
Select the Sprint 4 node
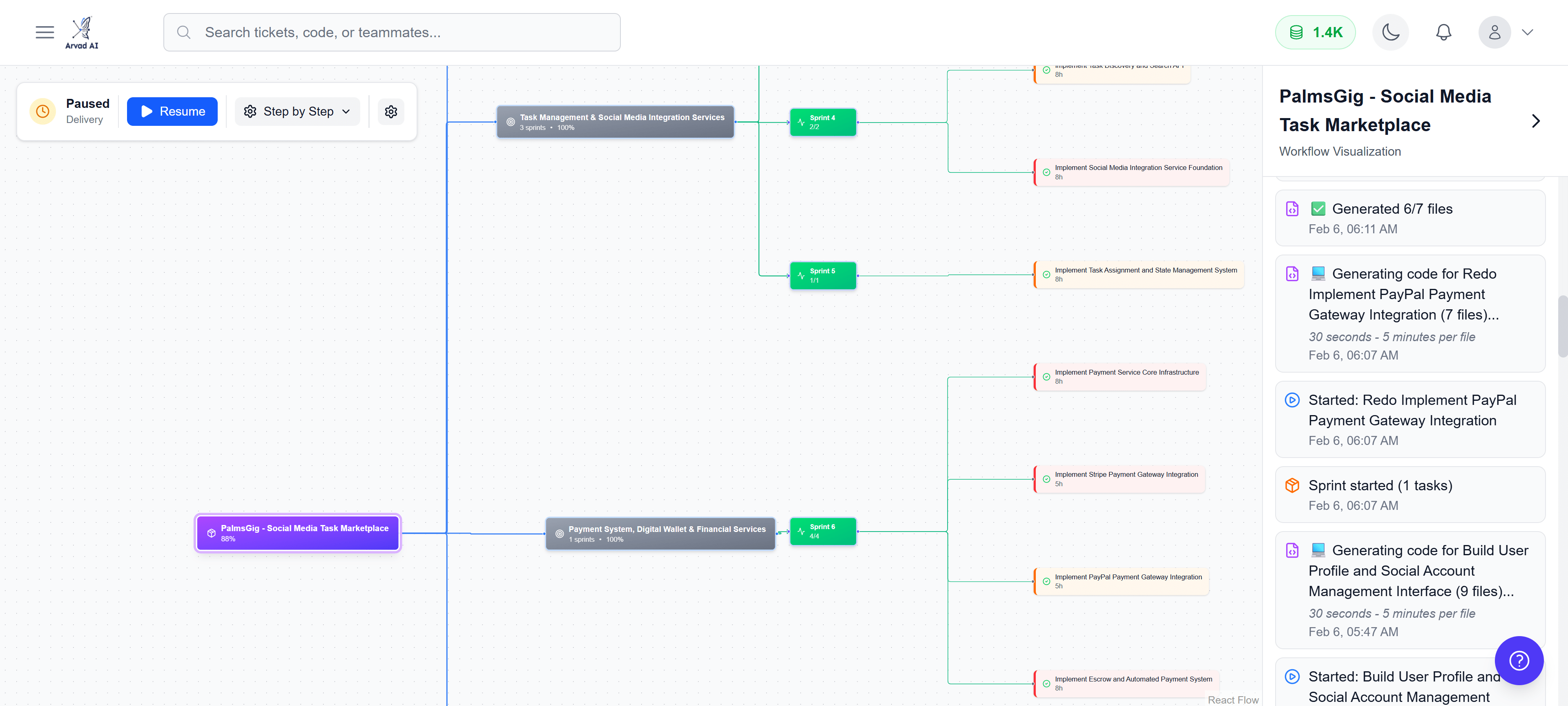coord(822,122)
